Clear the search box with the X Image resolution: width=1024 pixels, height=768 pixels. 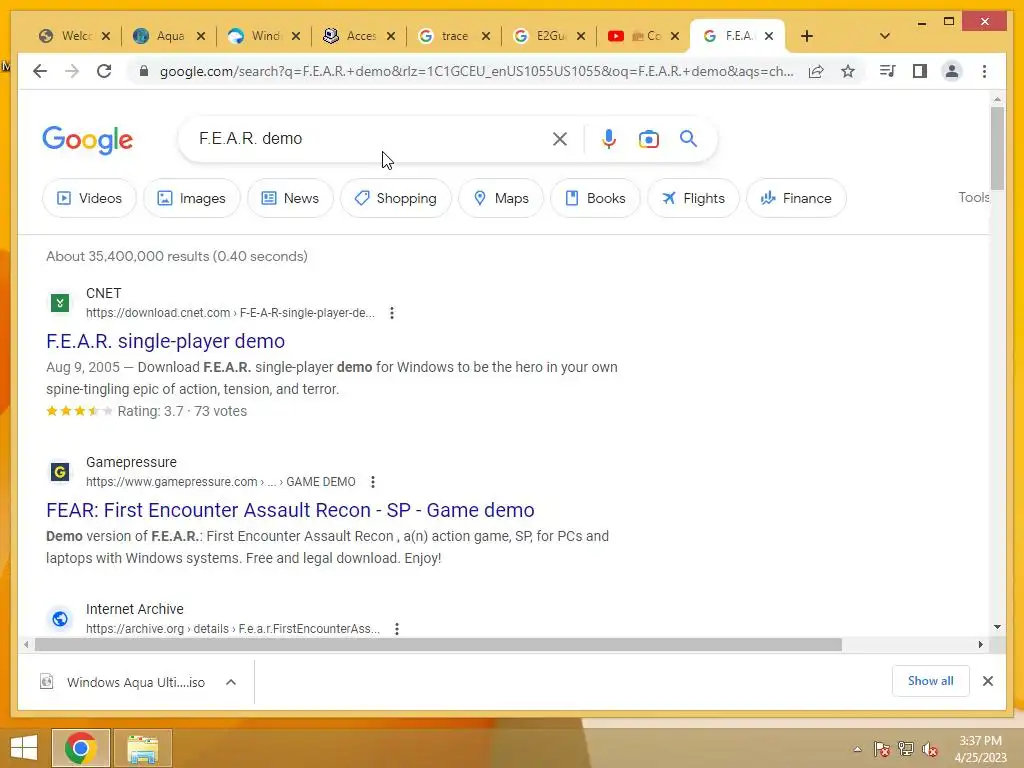click(560, 138)
